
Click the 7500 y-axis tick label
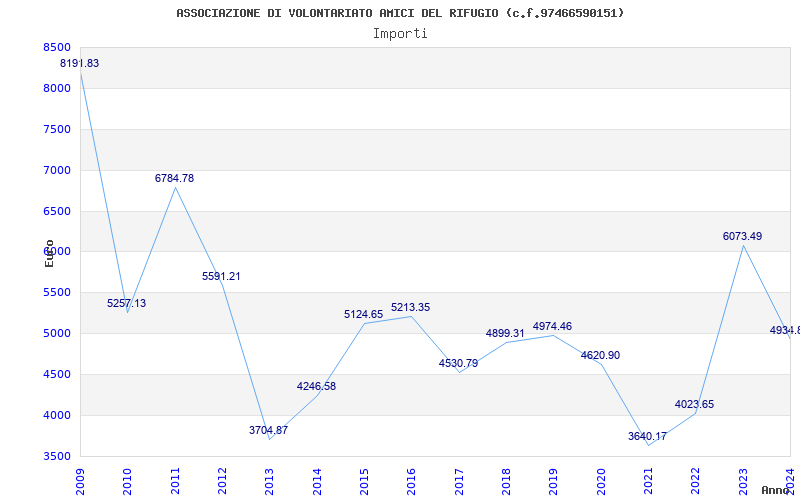tap(57, 129)
